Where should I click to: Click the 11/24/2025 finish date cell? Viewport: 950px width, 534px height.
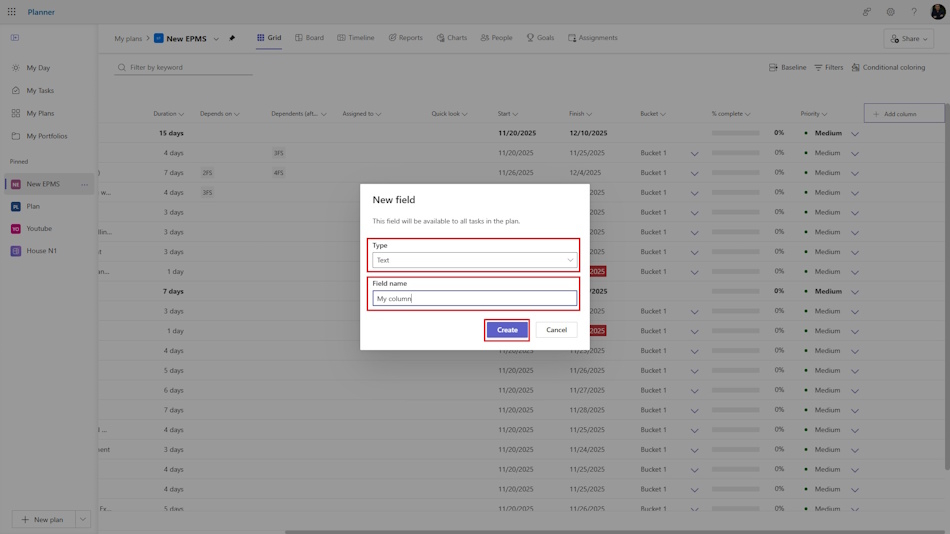[x=586, y=450]
